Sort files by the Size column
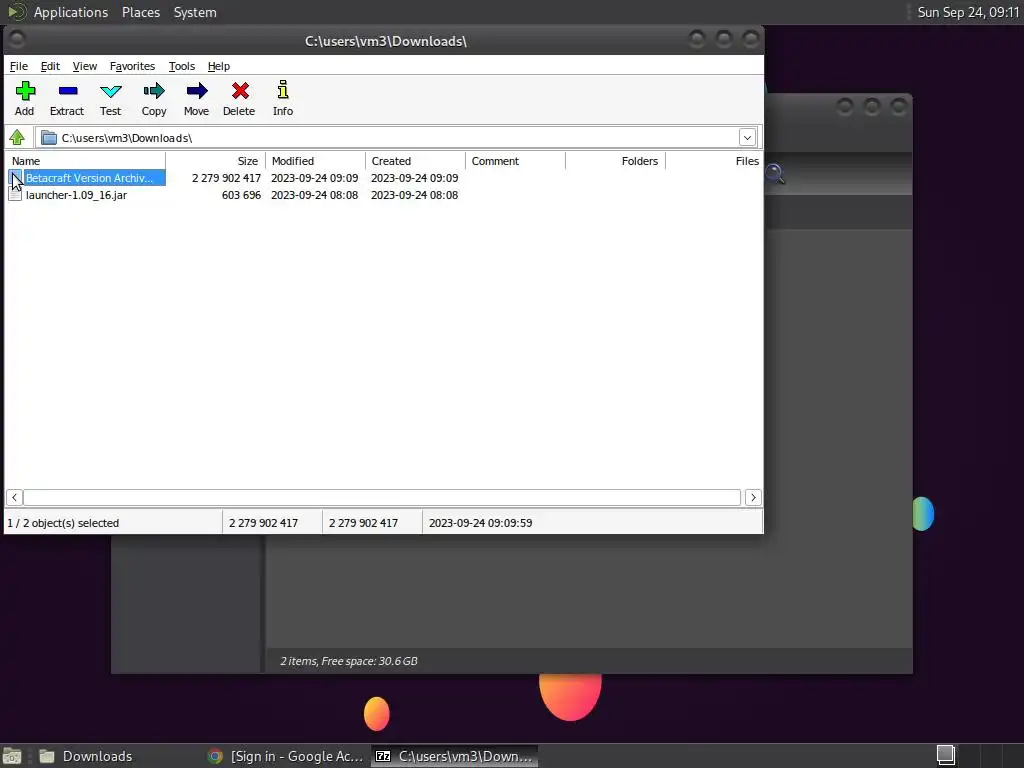Image resolution: width=1024 pixels, height=768 pixels. click(216, 161)
